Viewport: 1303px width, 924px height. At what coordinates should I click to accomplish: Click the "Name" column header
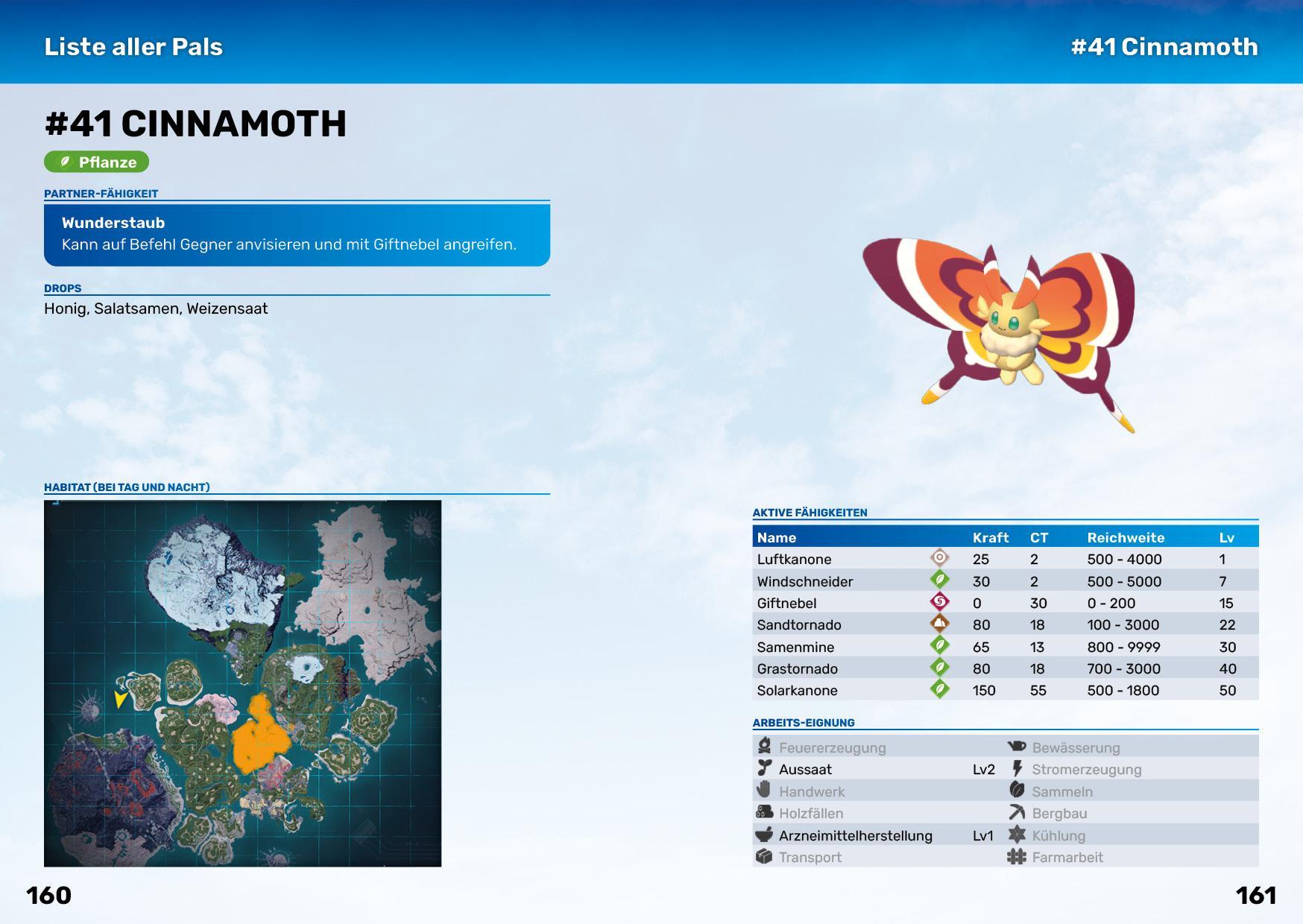777,537
